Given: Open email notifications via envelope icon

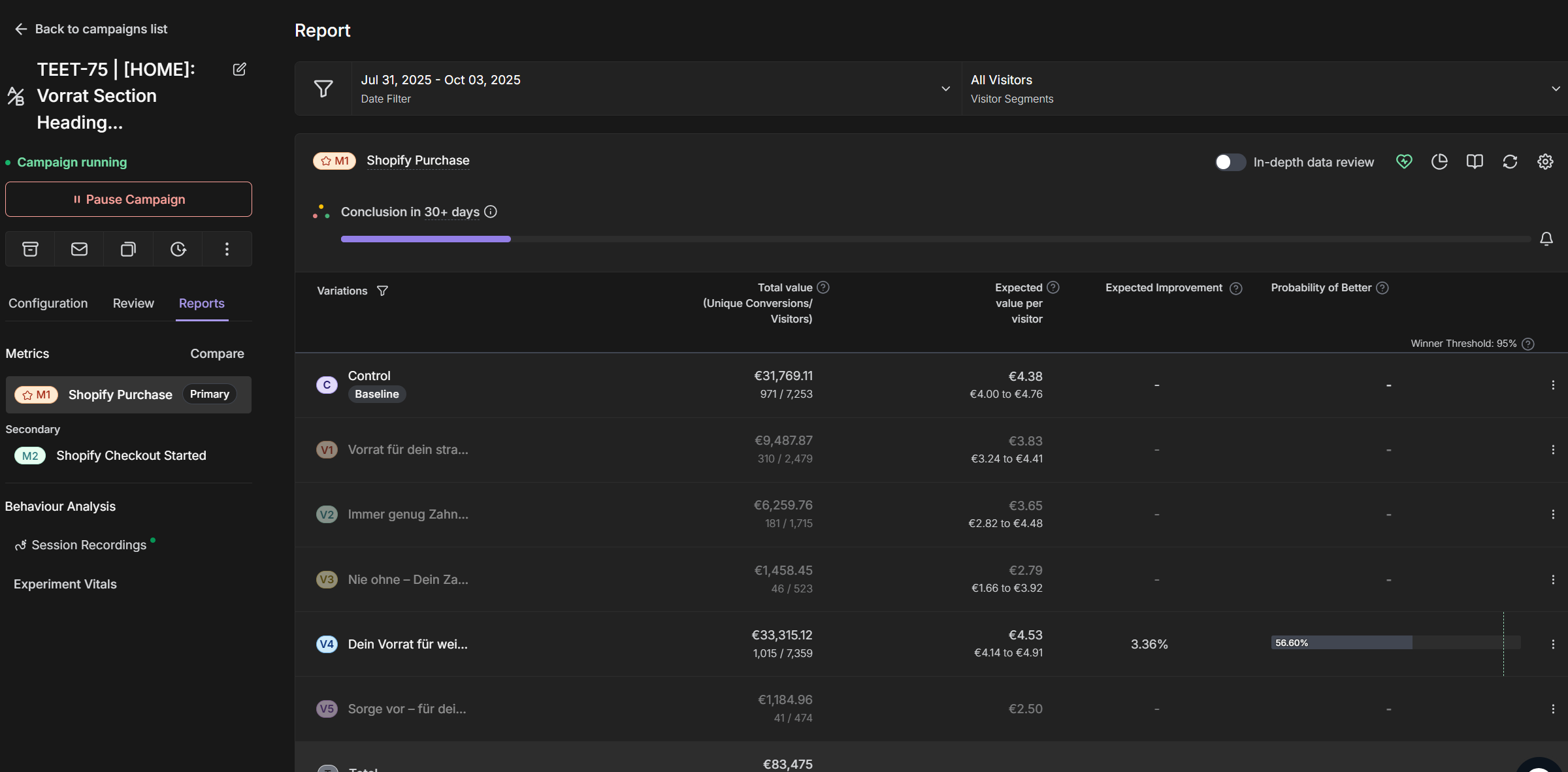Looking at the screenshot, I should click(78, 249).
